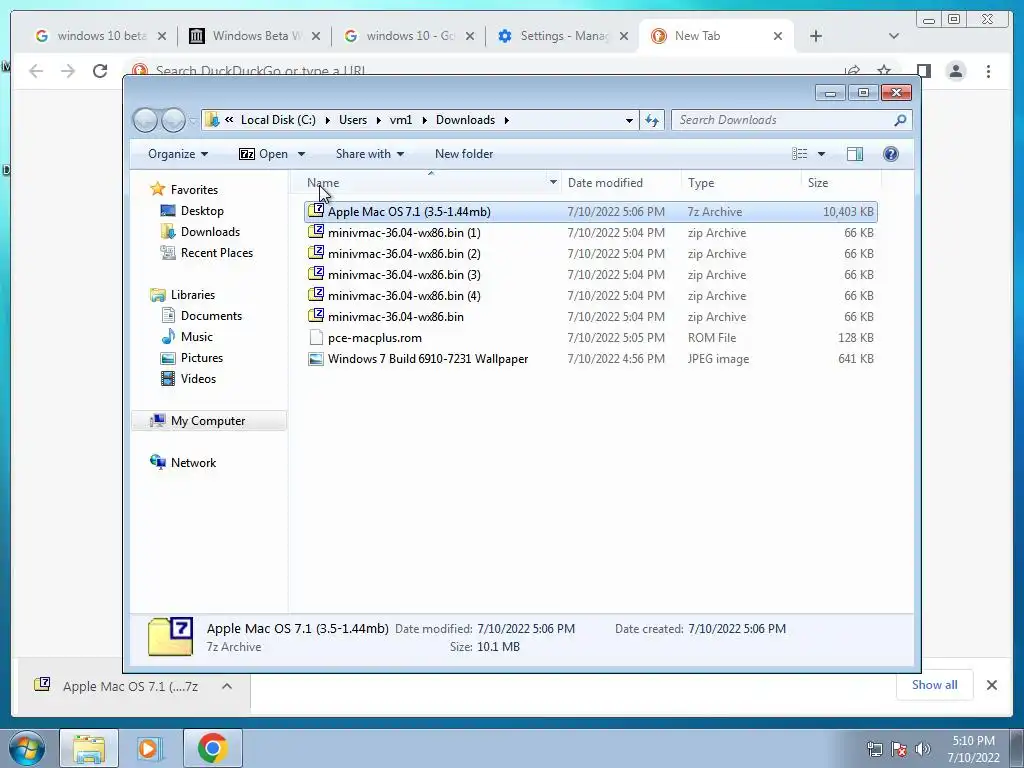Viewport: 1024px width, 768px height.
Task: Bookmark this tab with star icon in Chrome
Action: point(884,71)
